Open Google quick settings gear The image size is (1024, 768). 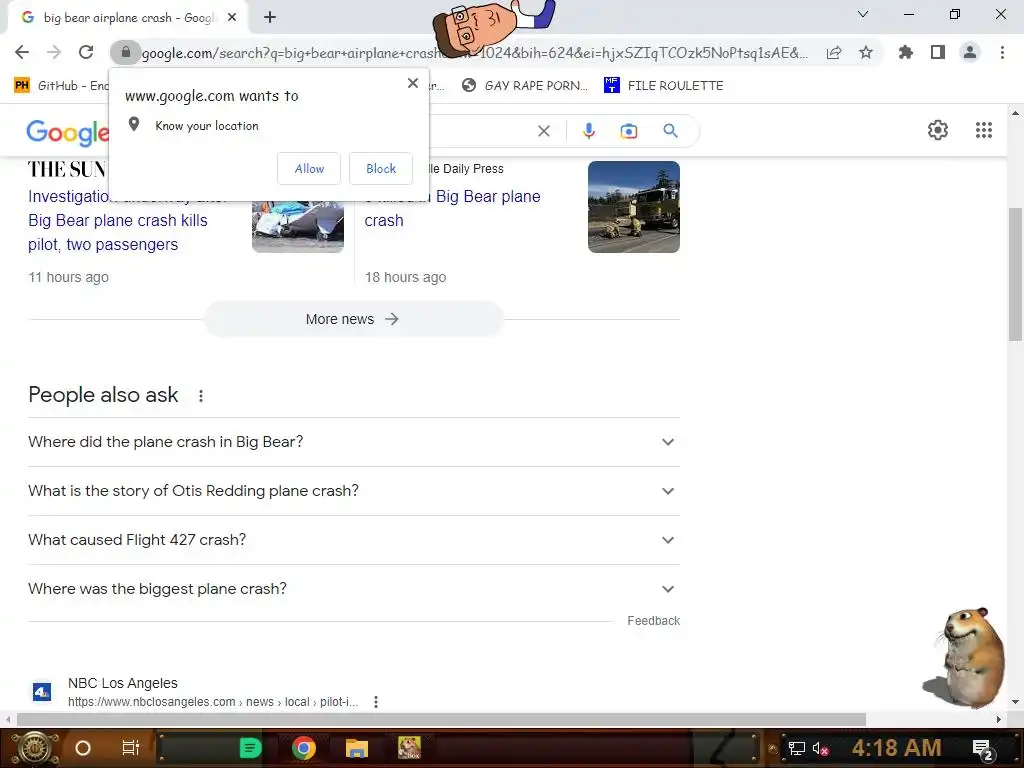(938, 130)
